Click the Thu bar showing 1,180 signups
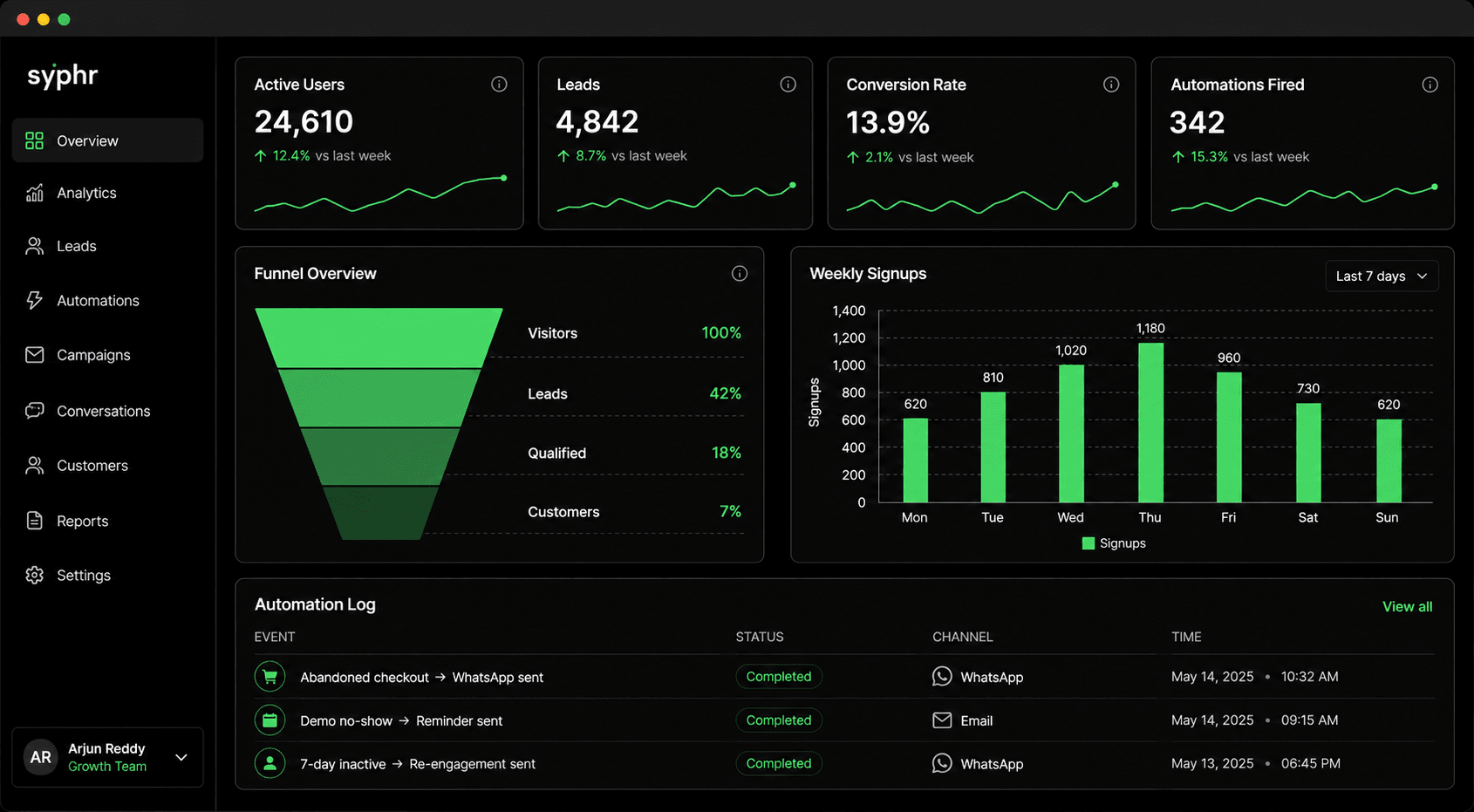Viewport: 1474px width, 812px height. pyautogui.click(x=1150, y=423)
